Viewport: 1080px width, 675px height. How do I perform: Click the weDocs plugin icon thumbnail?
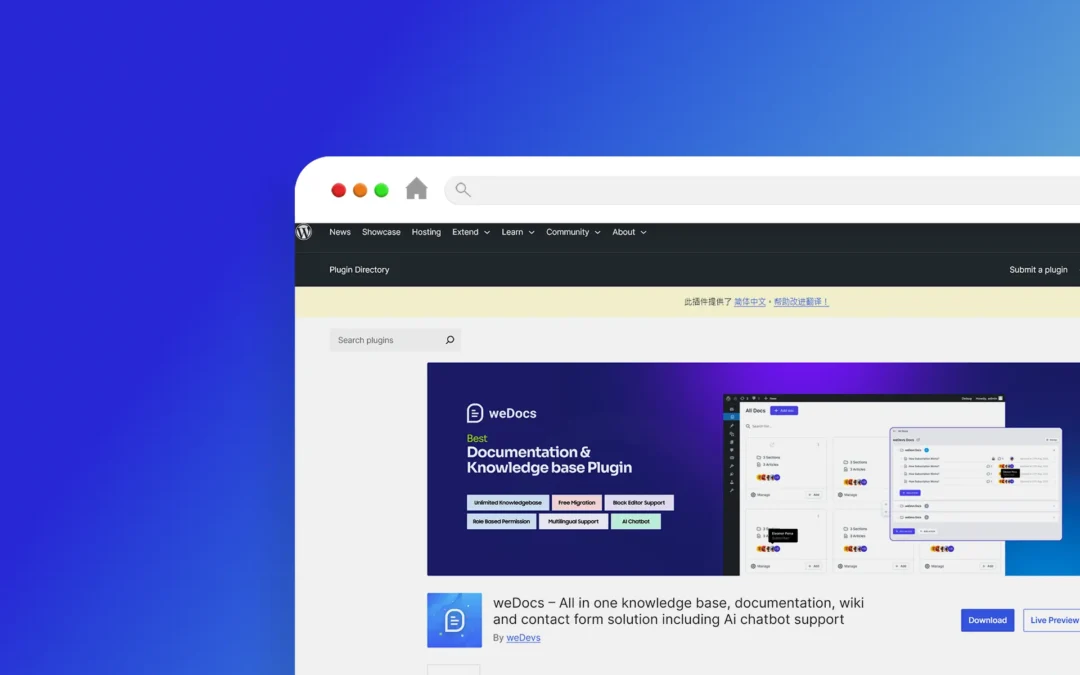click(454, 620)
